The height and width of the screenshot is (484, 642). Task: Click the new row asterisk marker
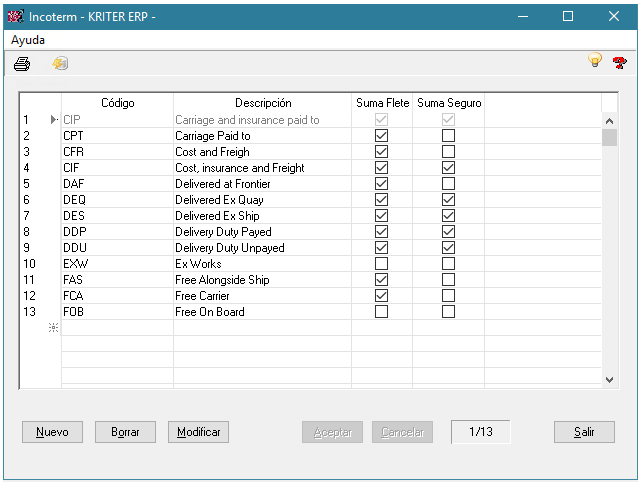(54, 328)
